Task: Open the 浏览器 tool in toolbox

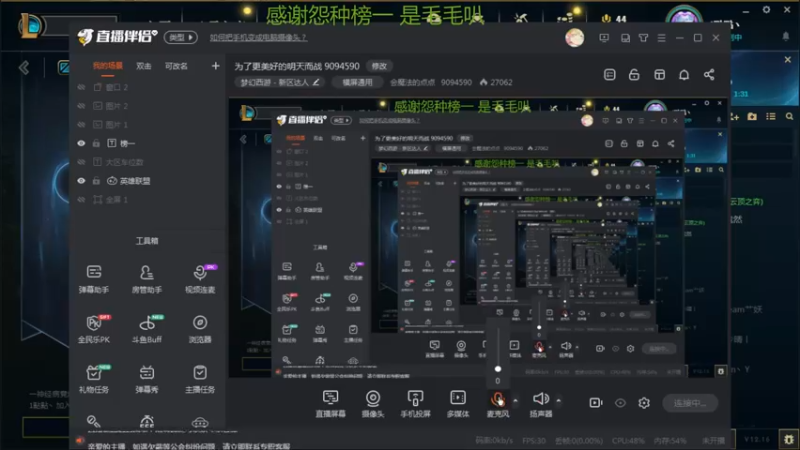Action: tap(200, 329)
